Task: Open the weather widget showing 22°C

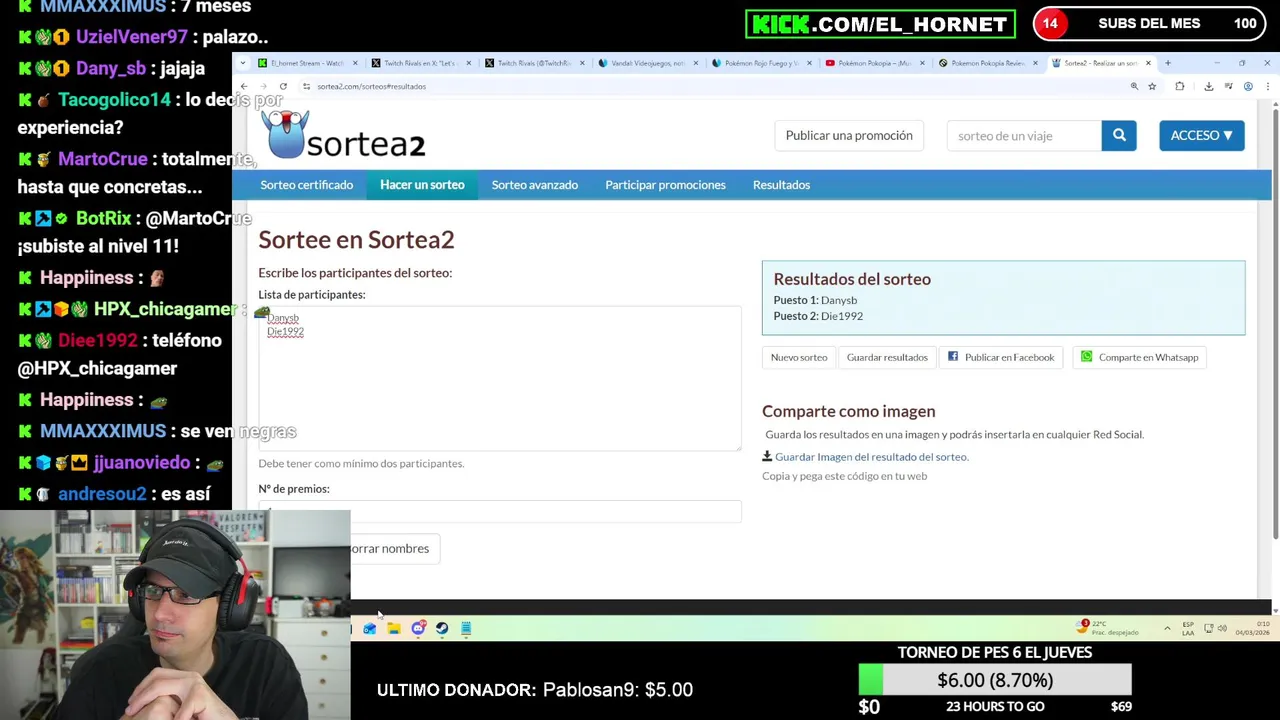Action: tap(1105, 627)
